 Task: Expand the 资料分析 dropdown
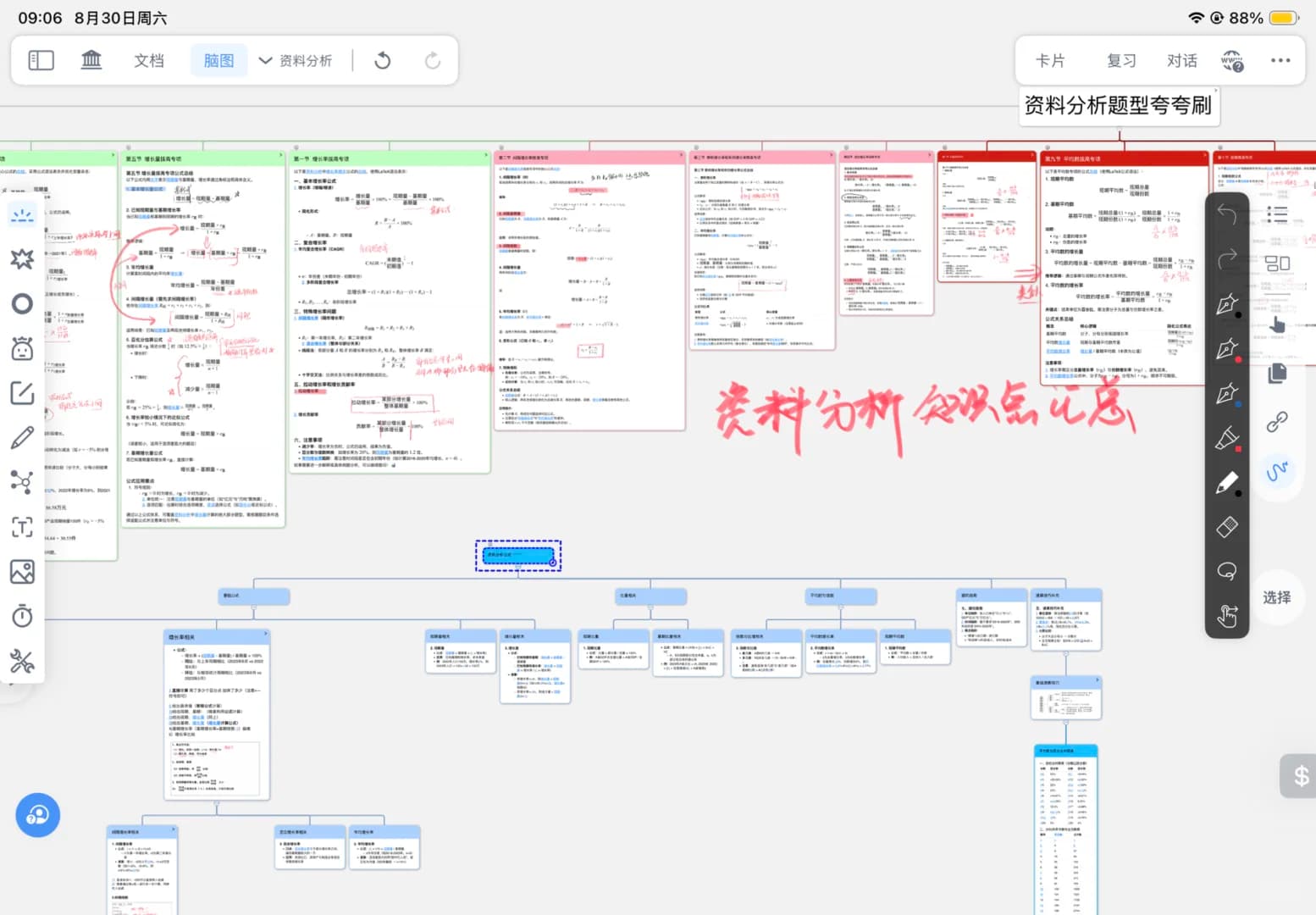(296, 60)
